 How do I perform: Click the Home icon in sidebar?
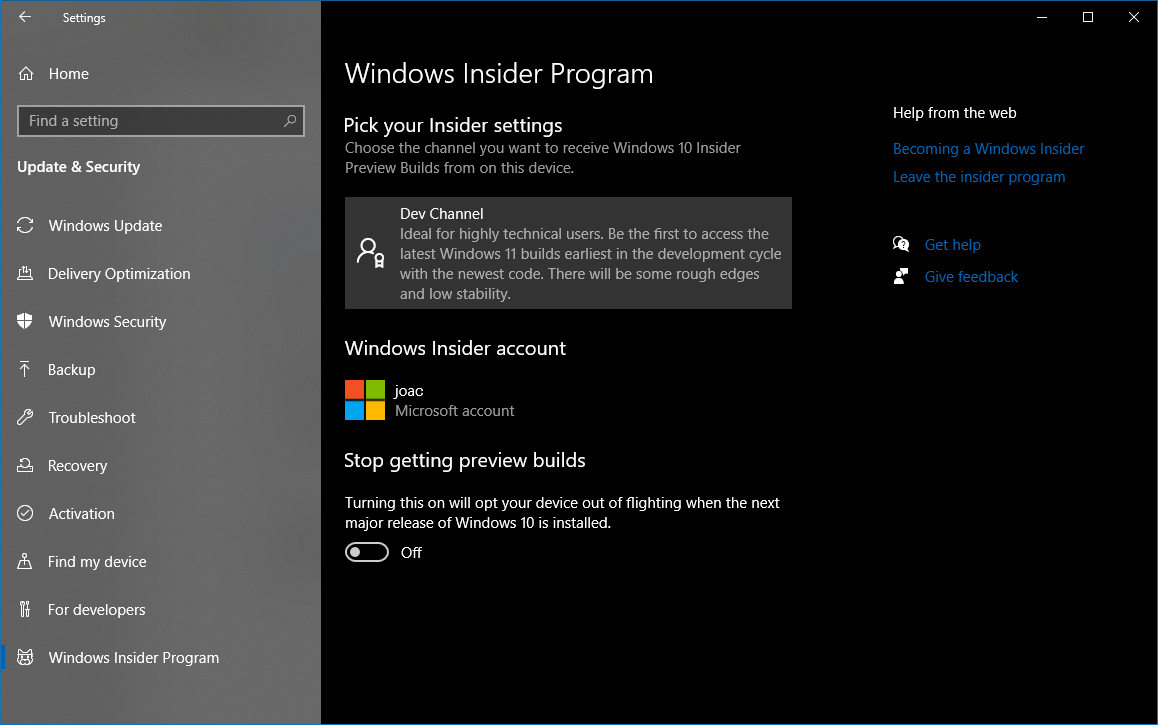pyautogui.click(x=26, y=74)
